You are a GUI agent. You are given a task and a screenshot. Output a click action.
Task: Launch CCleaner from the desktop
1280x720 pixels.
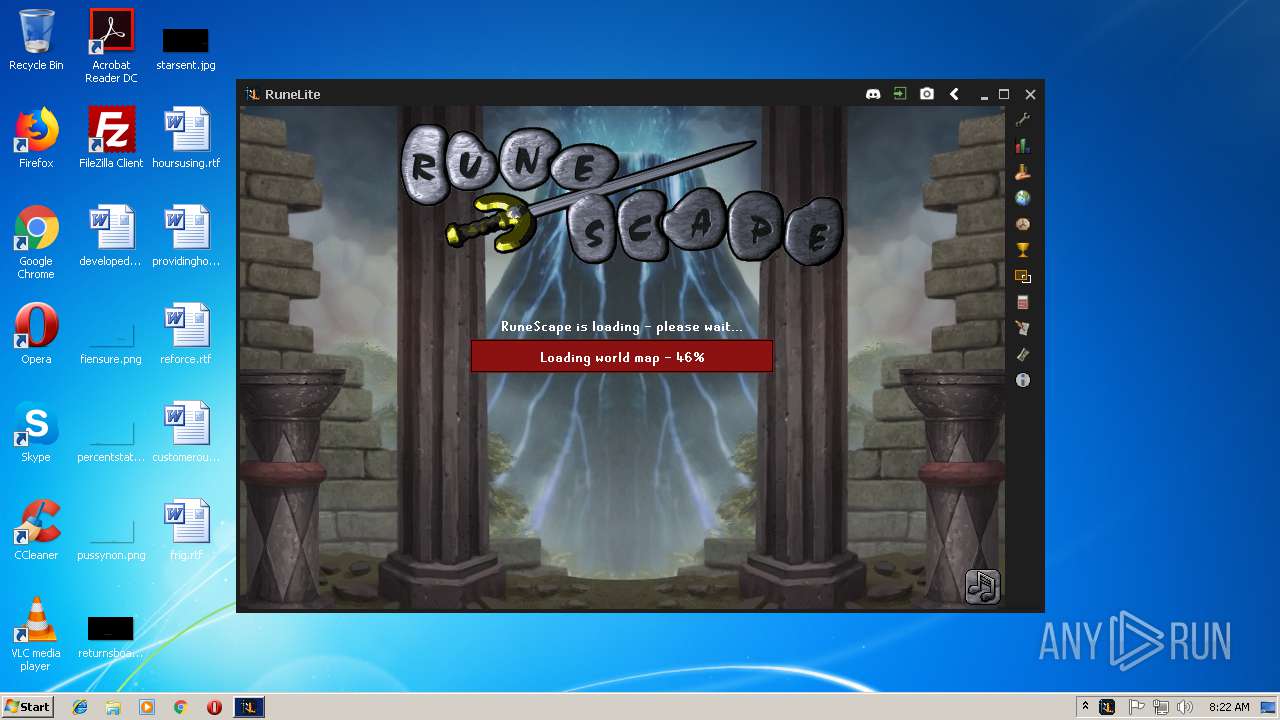36,530
